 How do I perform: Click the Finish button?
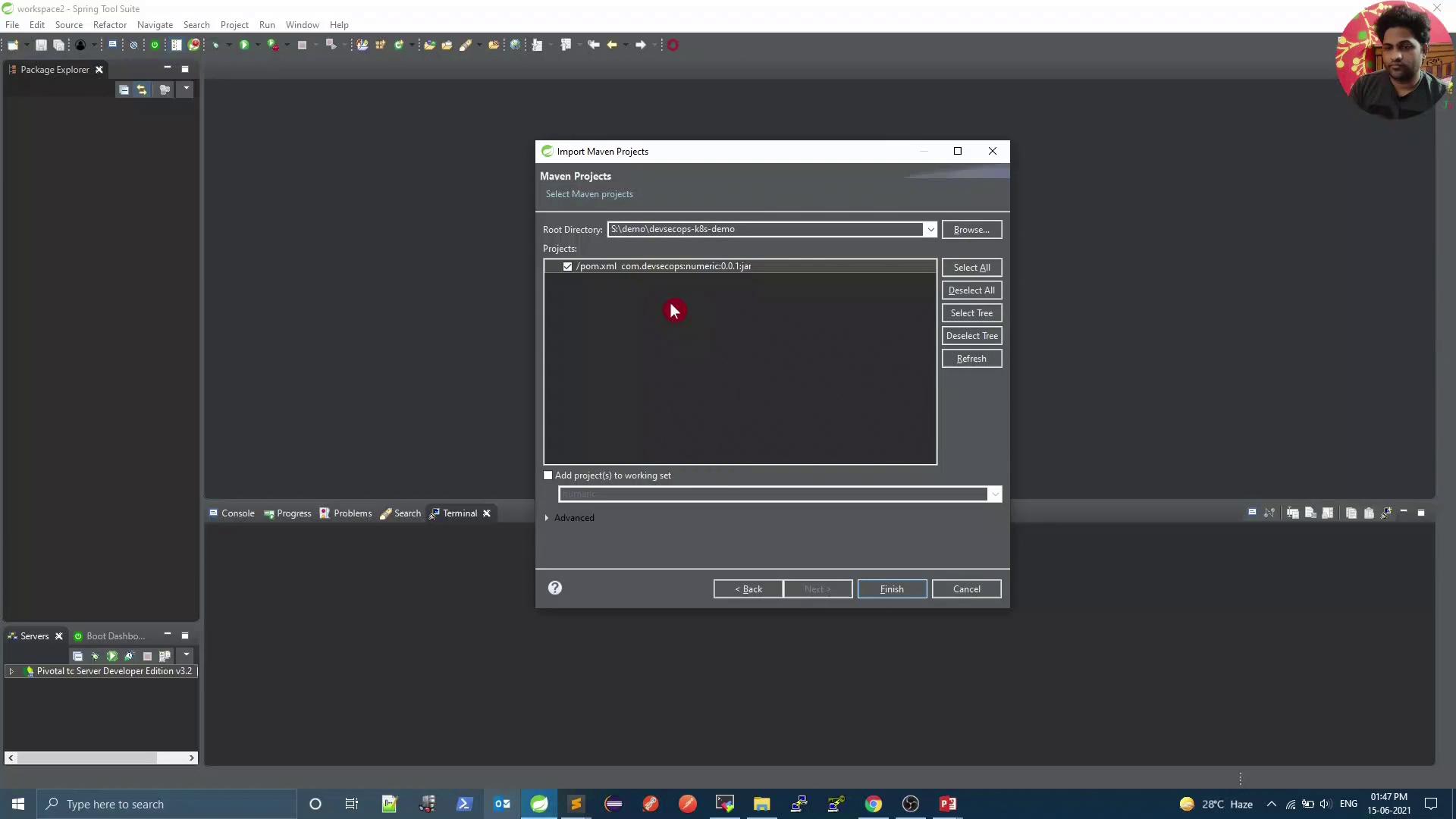click(892, 589)
